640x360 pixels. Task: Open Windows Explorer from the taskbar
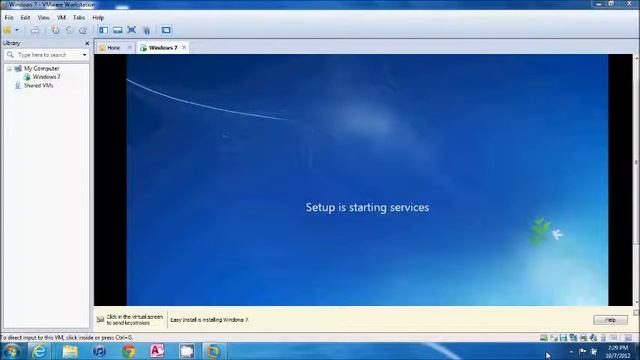coord(70,351)
